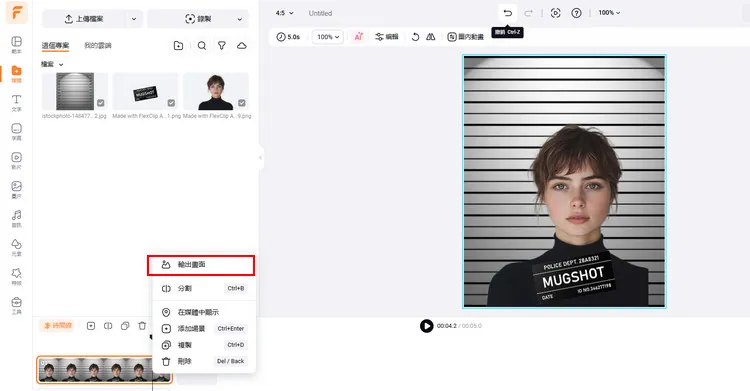Viewport: 750px width, 391px height.
Task: Split clip icon in timeline toolbar
Action: [108, 326]
